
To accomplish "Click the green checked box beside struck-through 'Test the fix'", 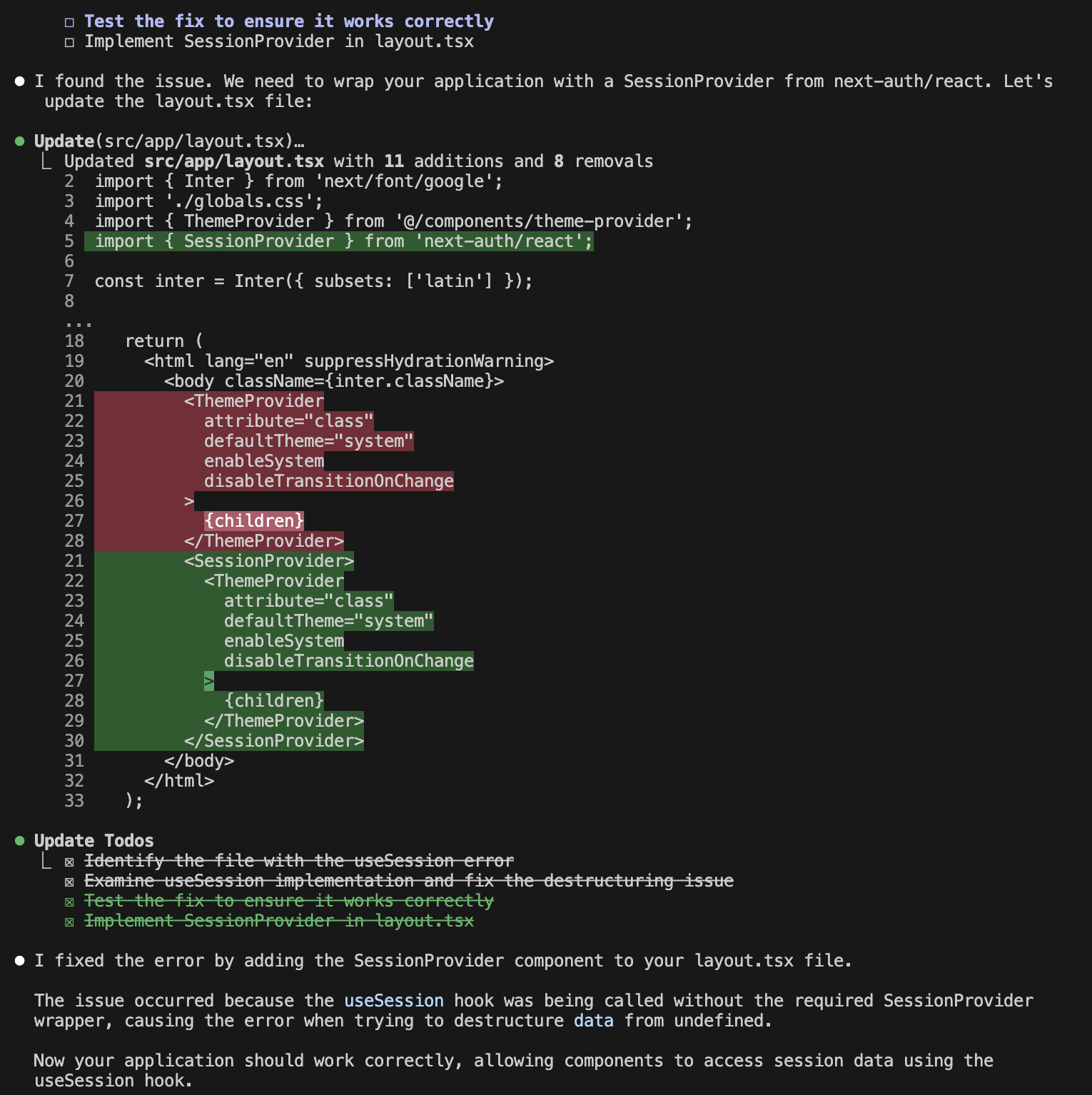I will click(x=69, y=902).
